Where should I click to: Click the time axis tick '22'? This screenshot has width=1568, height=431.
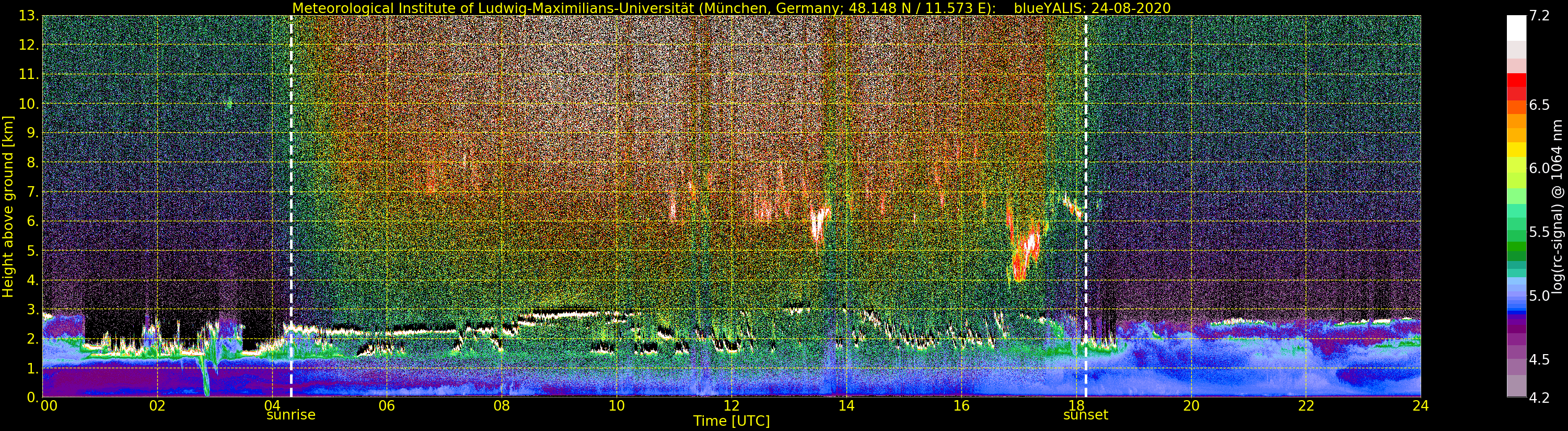click(1306, 406)
